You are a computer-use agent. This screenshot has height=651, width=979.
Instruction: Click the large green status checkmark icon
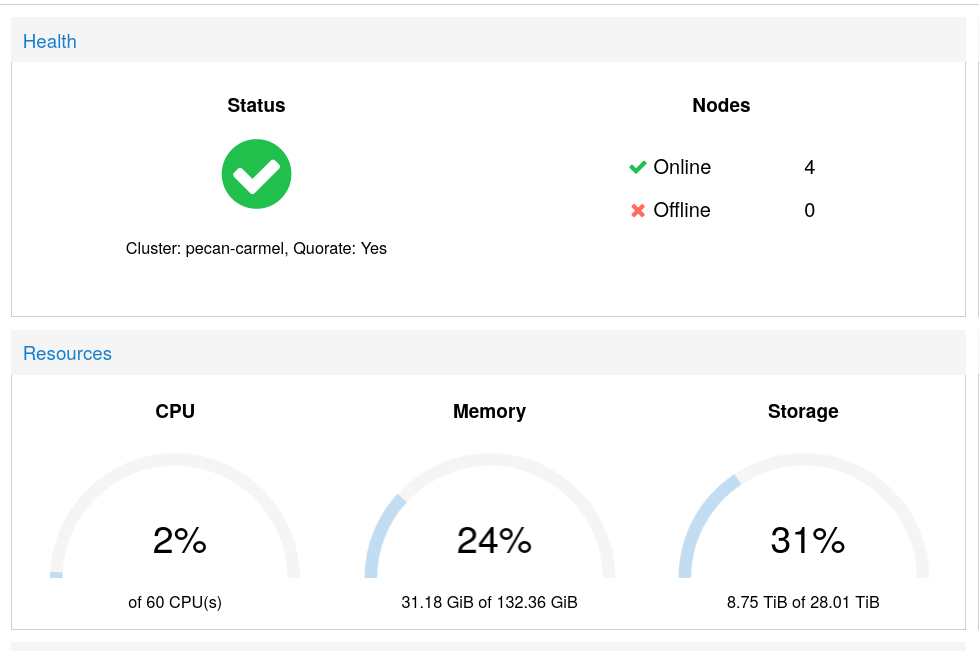click(256, 174)
